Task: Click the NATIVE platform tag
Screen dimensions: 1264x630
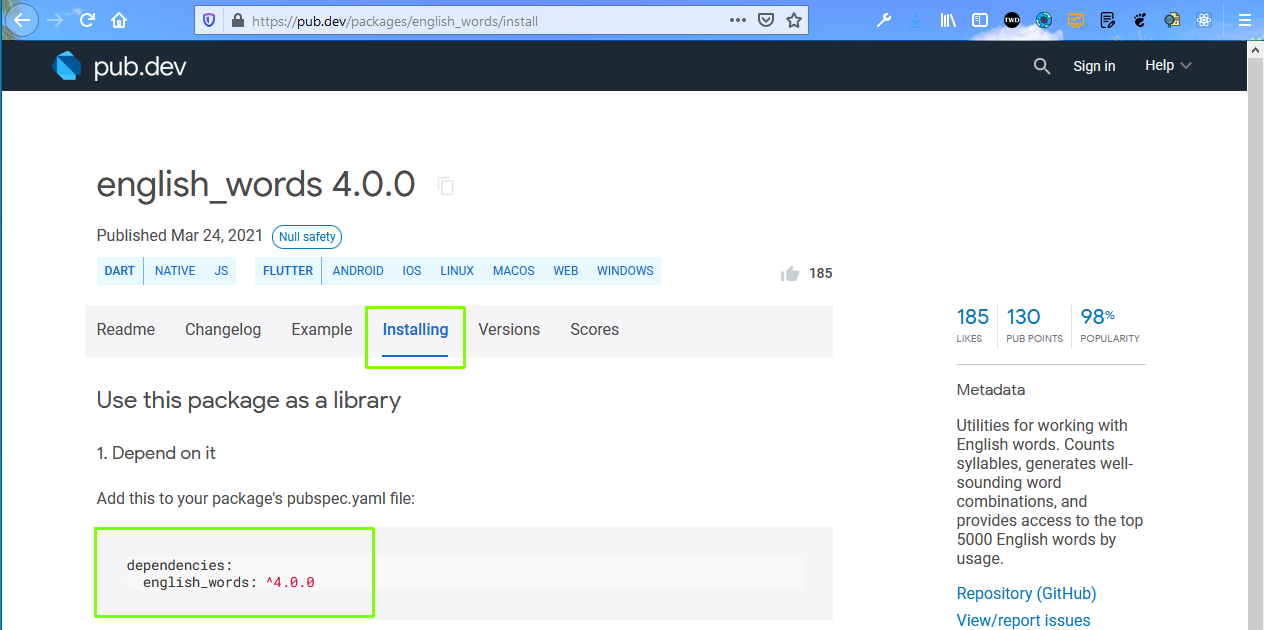Action: (175, 271)
